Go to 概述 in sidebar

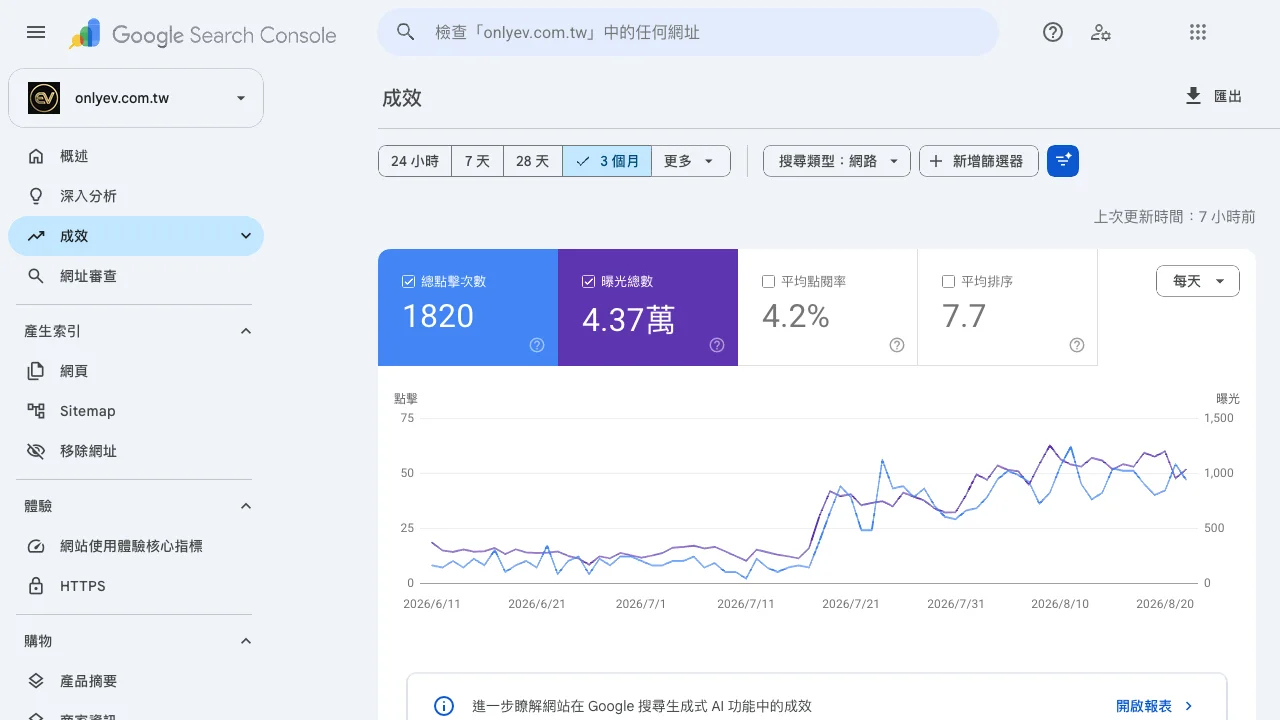[x=136, y=156]
